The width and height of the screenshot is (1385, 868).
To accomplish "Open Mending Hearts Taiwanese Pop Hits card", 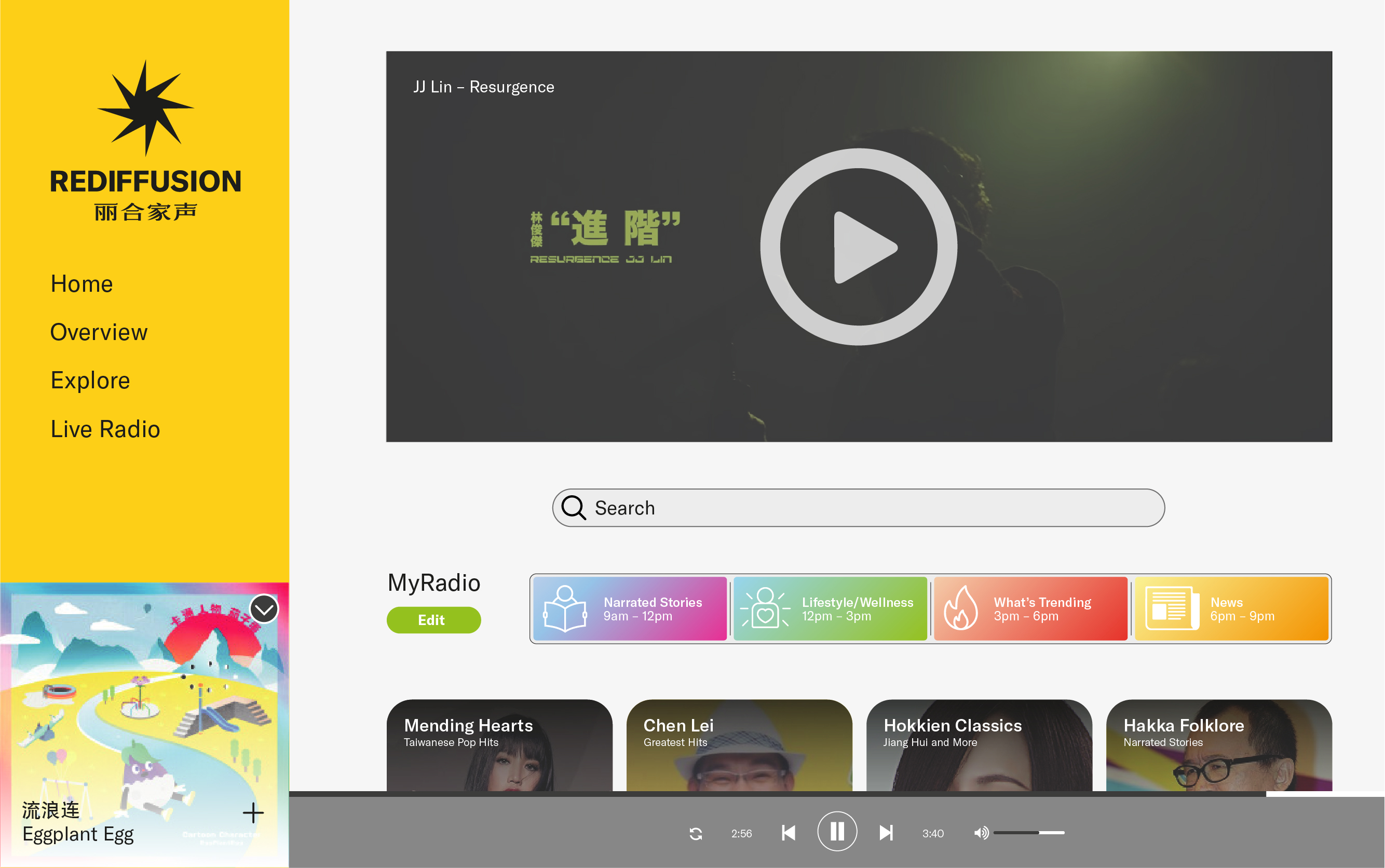I will 499,745.
